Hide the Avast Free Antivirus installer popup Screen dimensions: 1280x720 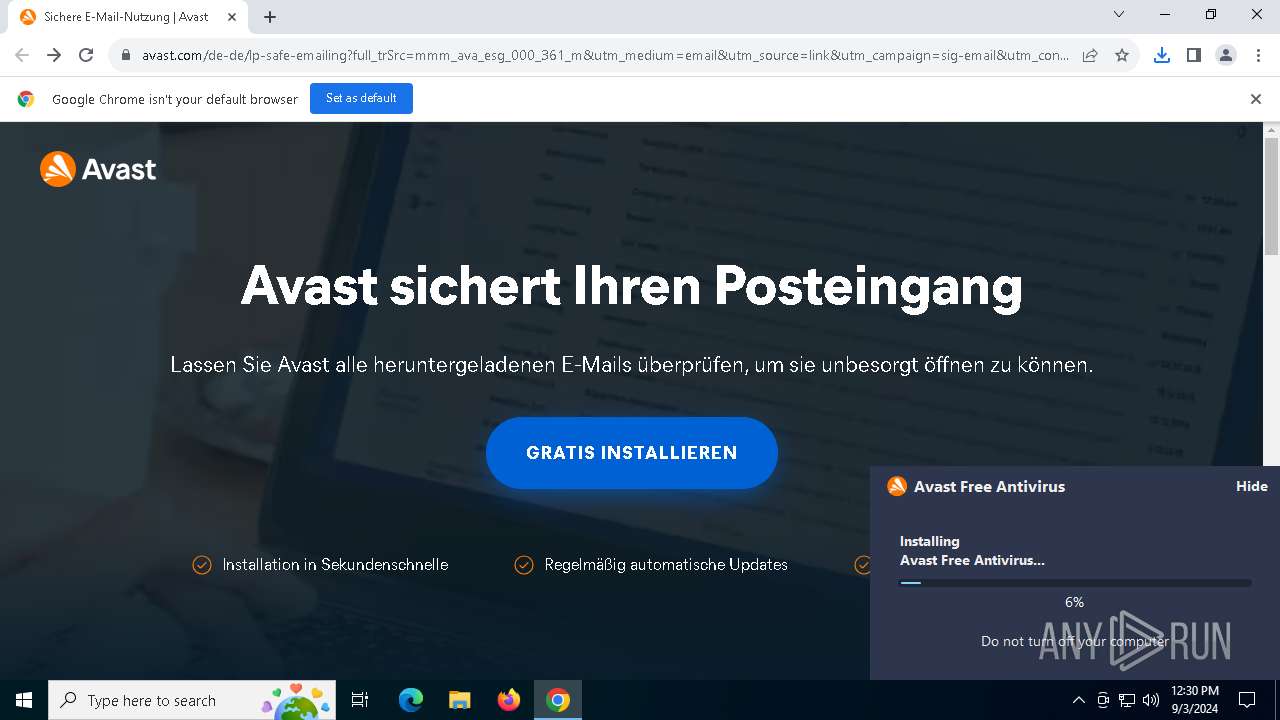(1251, 486)
